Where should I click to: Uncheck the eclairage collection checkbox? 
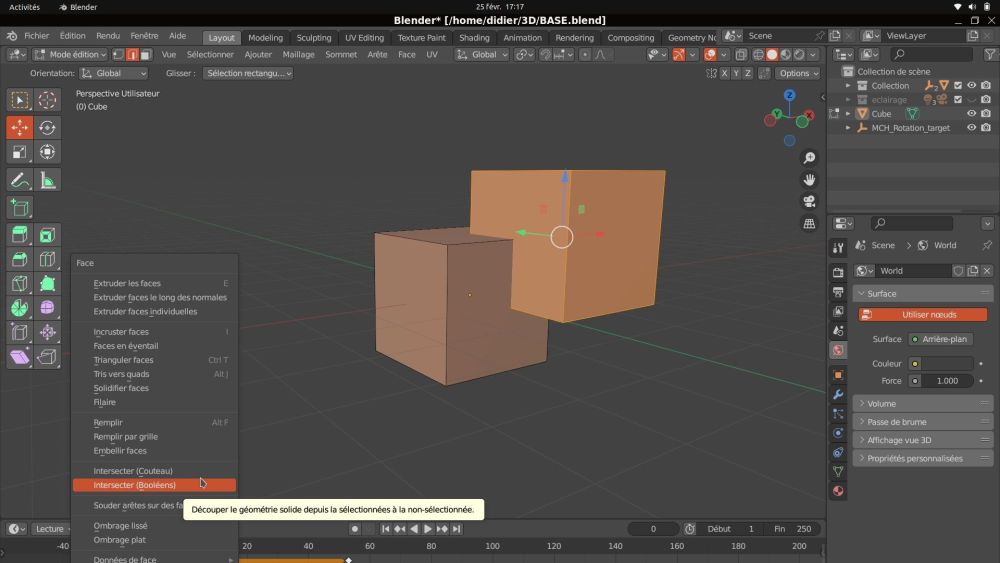[x=958, y=99]
